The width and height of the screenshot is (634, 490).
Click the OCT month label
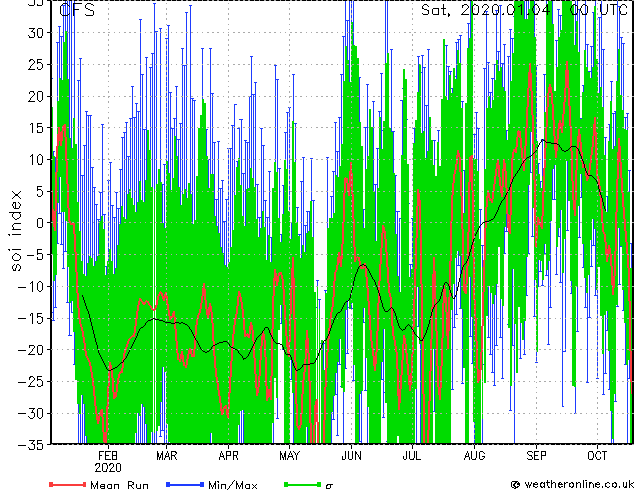tap(597, 456)
